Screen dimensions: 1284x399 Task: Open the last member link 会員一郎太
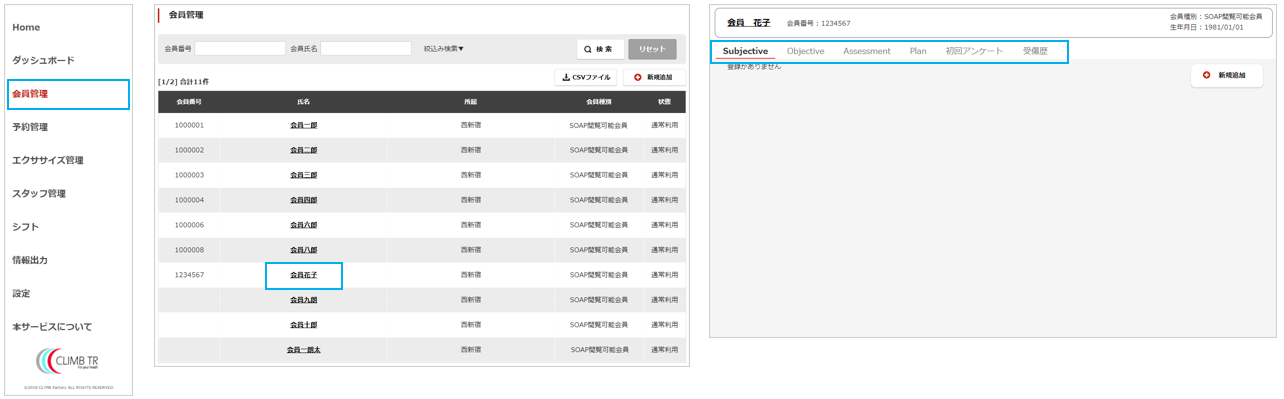click(303, 350)
